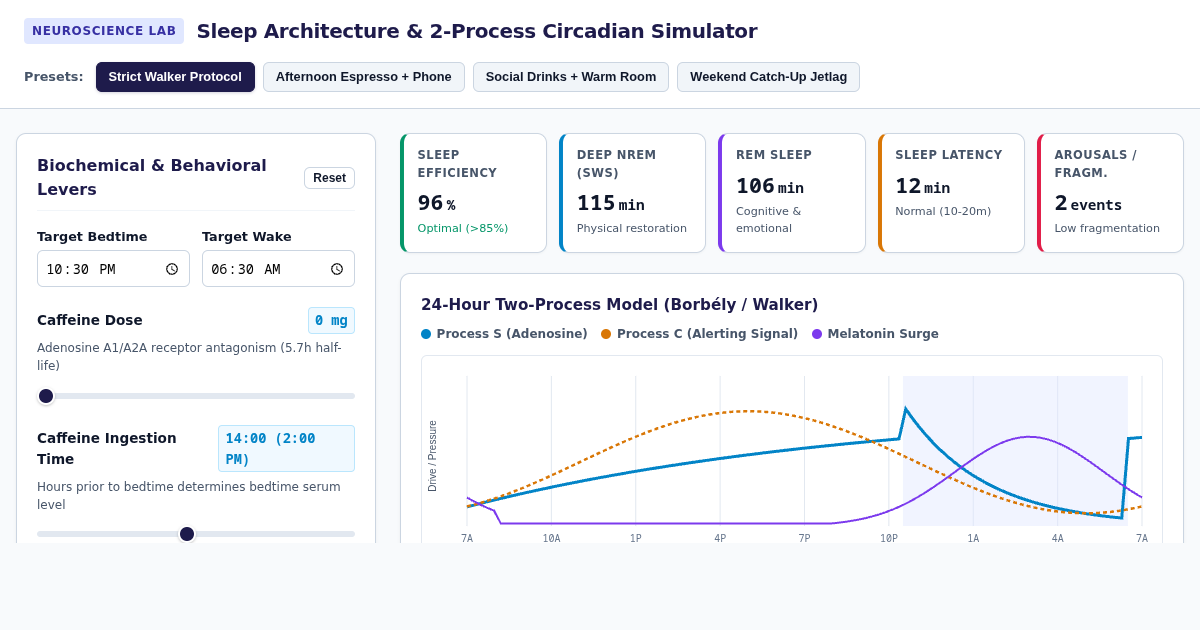Viewport: 1200px width, 630px height.
Task: Move the Caffeine Ingestion Time slider thumb
Action: click(187, 534)
